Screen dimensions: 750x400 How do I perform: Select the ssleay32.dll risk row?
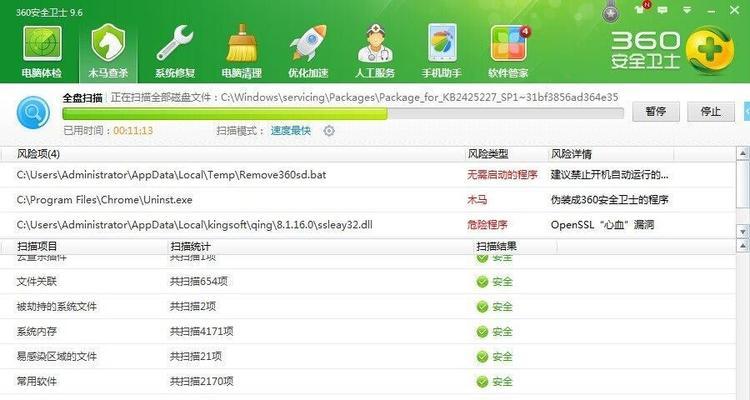pos(367,224)
